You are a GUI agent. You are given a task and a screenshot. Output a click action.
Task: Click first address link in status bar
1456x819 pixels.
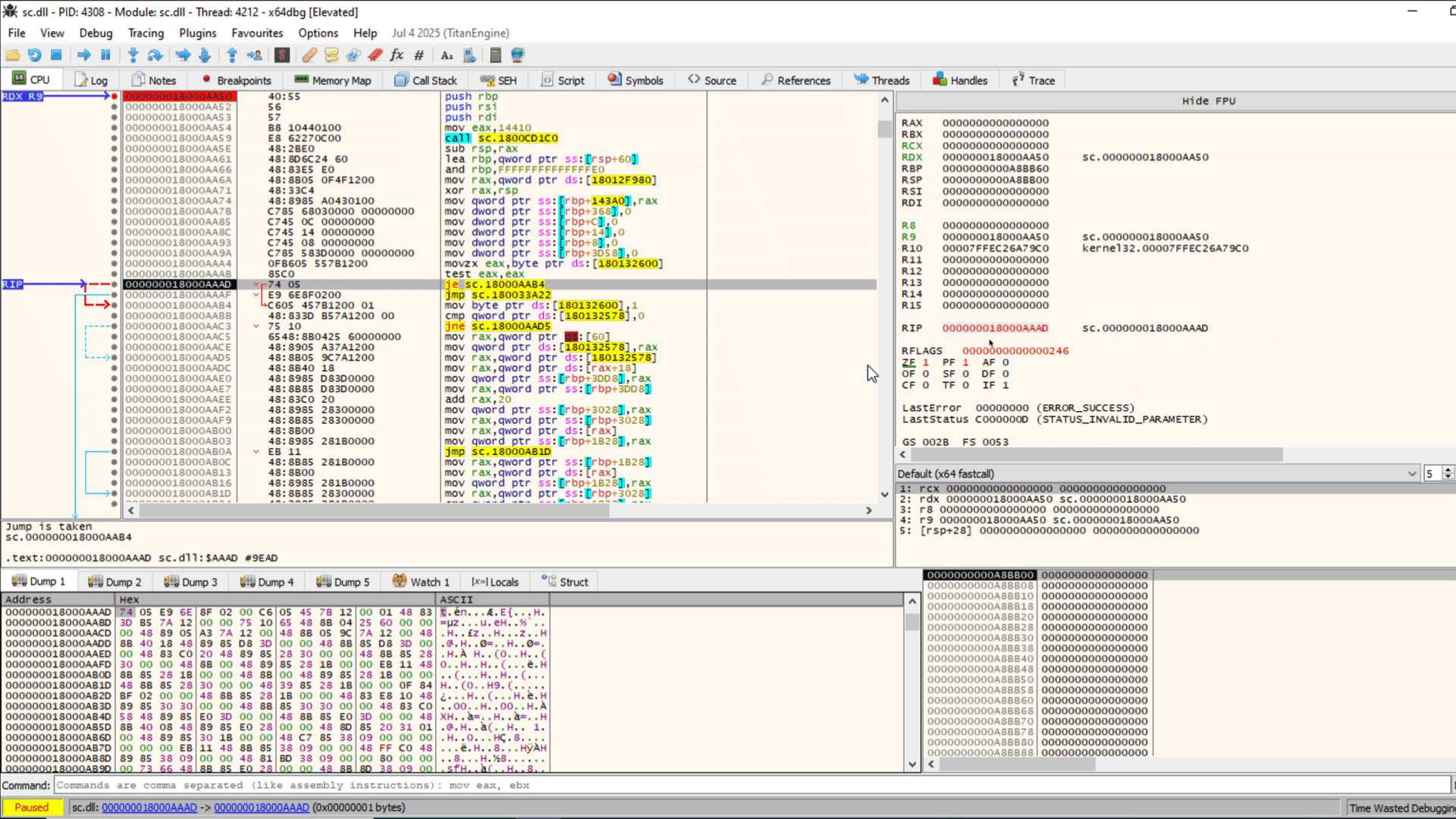click(x=149, y=808)
